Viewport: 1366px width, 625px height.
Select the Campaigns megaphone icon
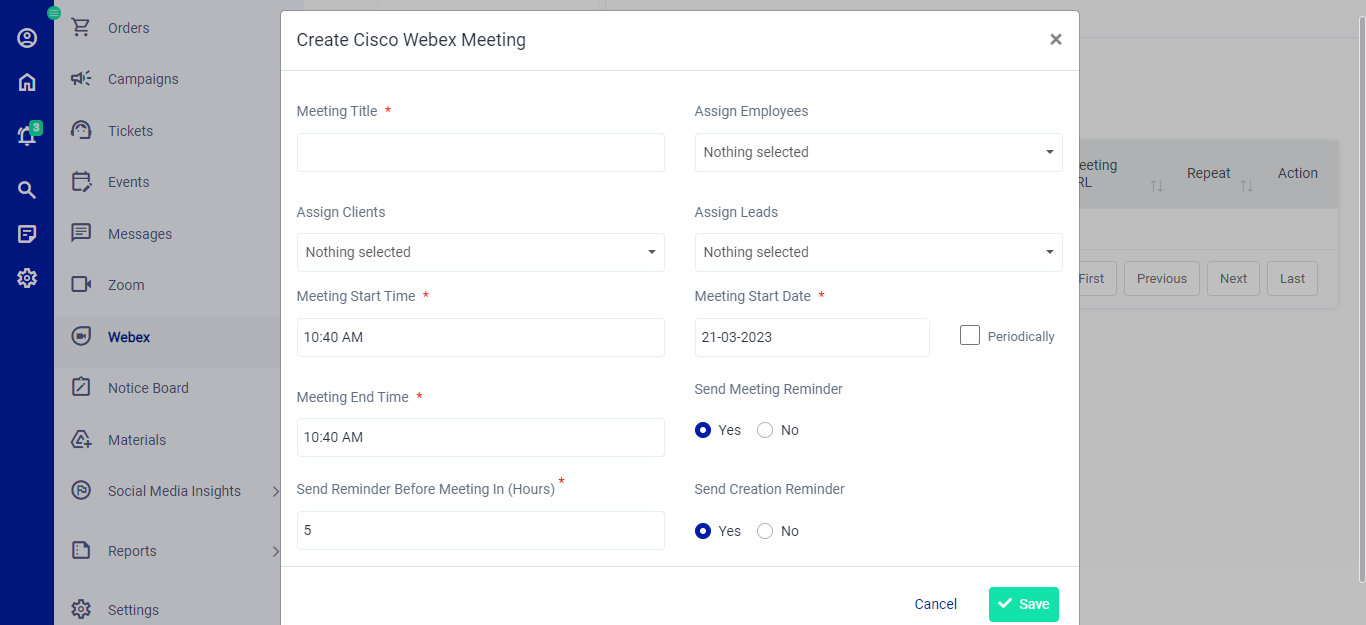[81, 78]
